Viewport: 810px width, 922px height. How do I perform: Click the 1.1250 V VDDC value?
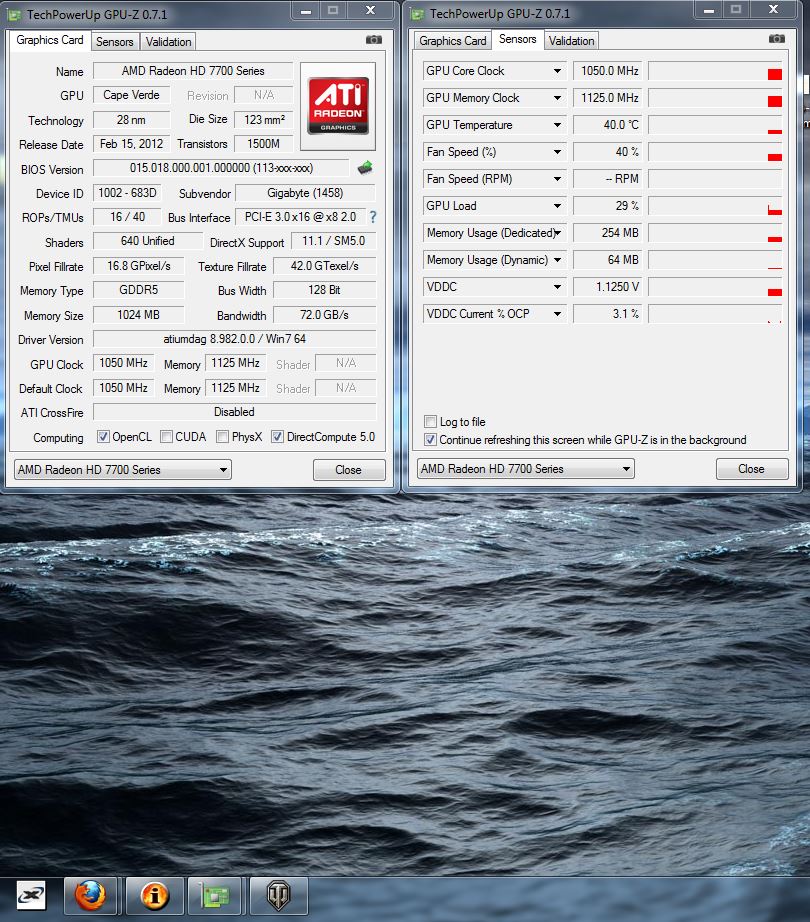pos(608,288)
